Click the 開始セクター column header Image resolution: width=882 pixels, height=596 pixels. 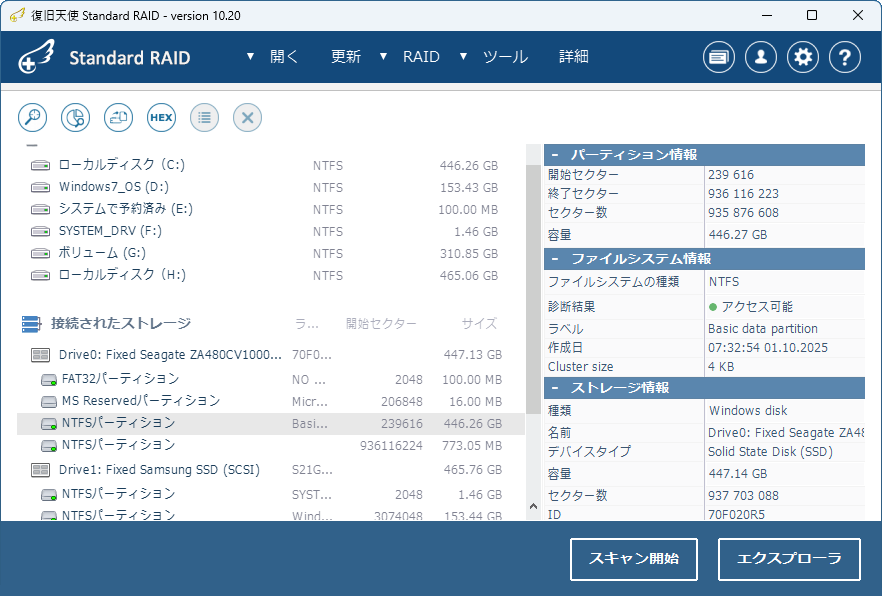coord(381,324)
